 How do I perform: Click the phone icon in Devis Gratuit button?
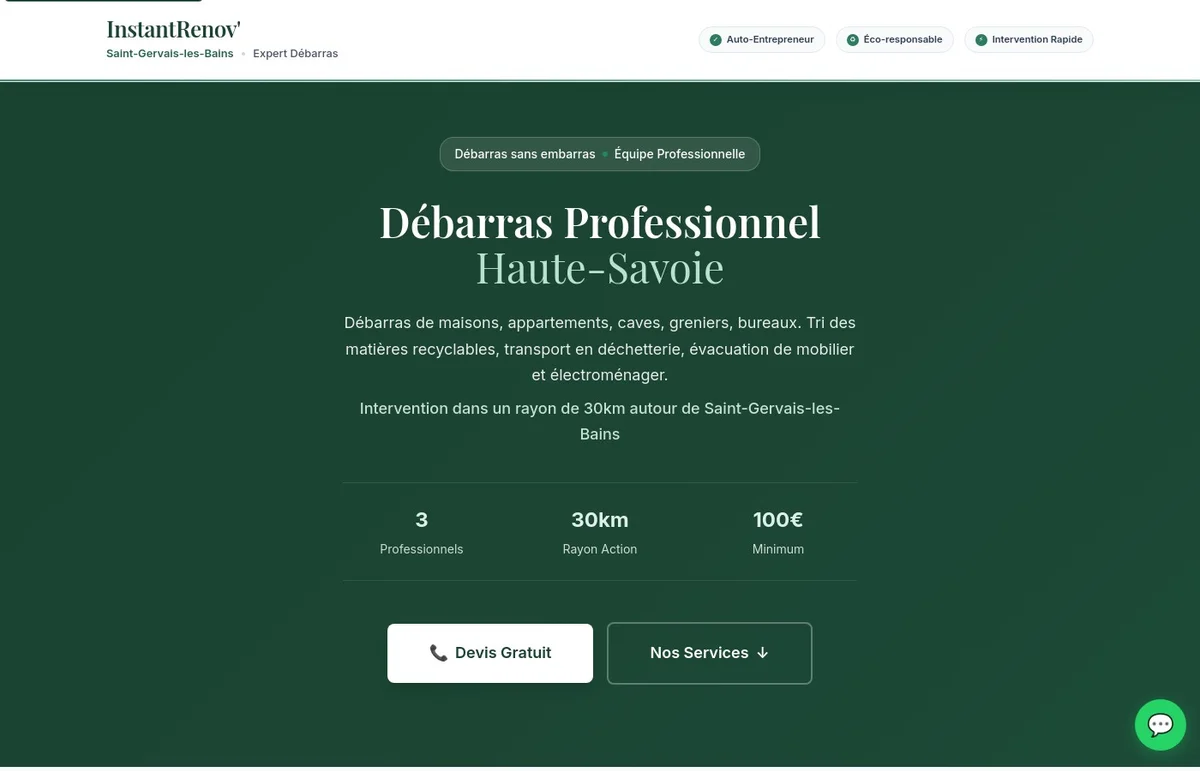point(439,652)
